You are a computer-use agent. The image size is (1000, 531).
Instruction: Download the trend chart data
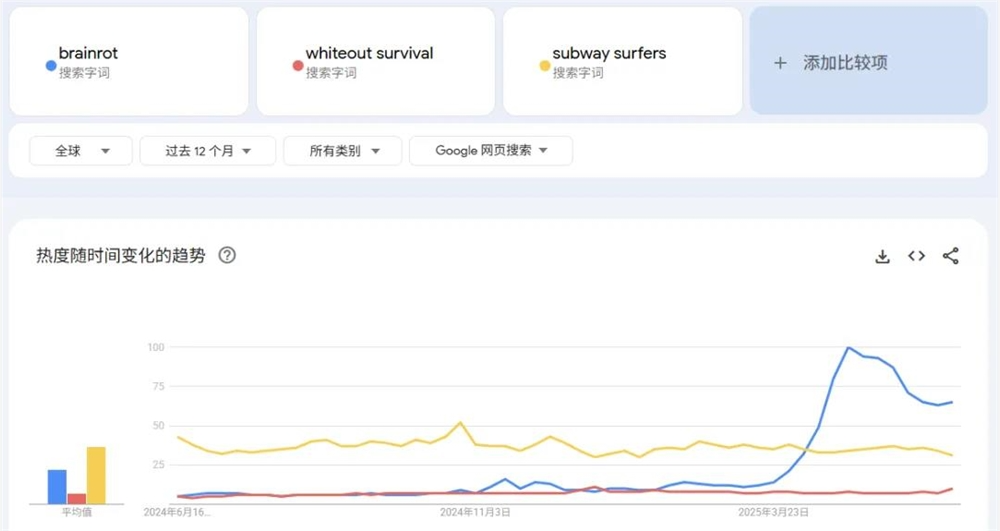882,256
